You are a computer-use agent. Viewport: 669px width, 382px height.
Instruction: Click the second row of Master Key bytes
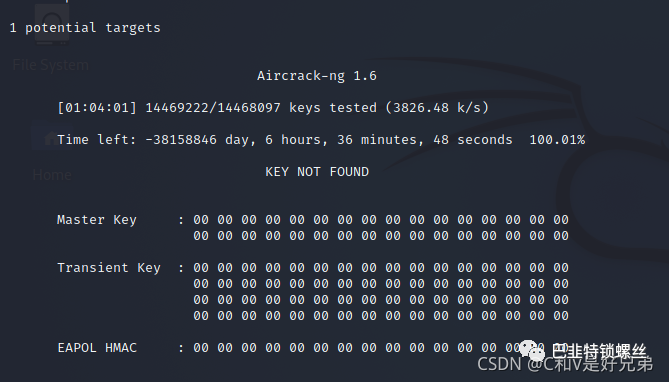[x=381, y=236]
